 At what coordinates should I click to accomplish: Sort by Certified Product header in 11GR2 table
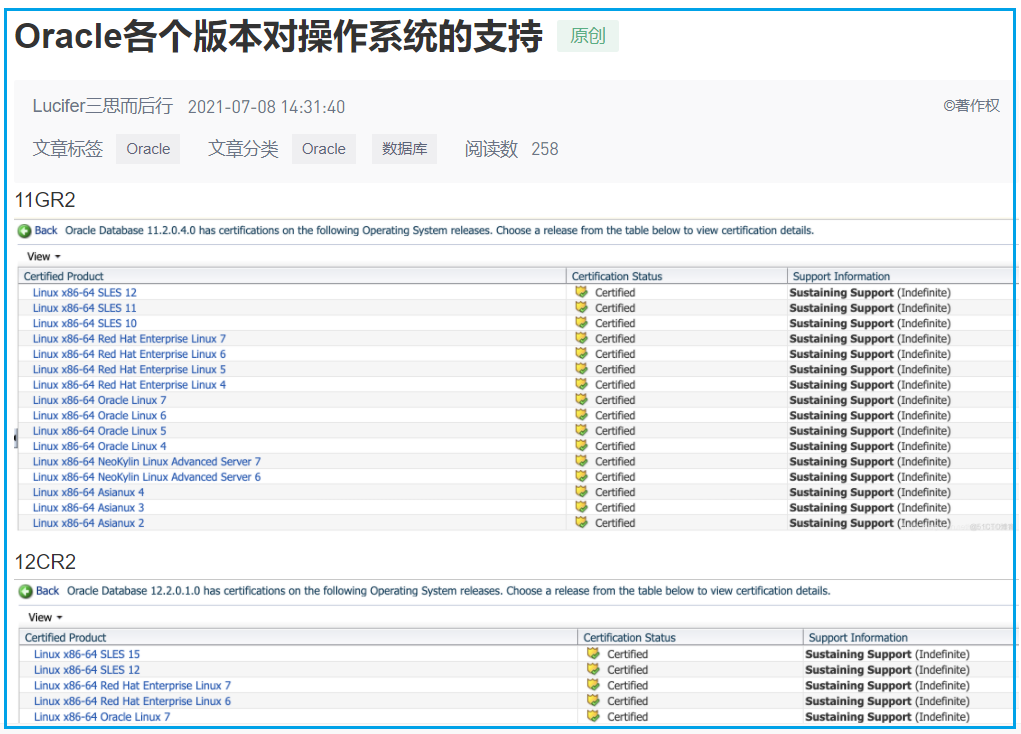(x=292, y=276)
